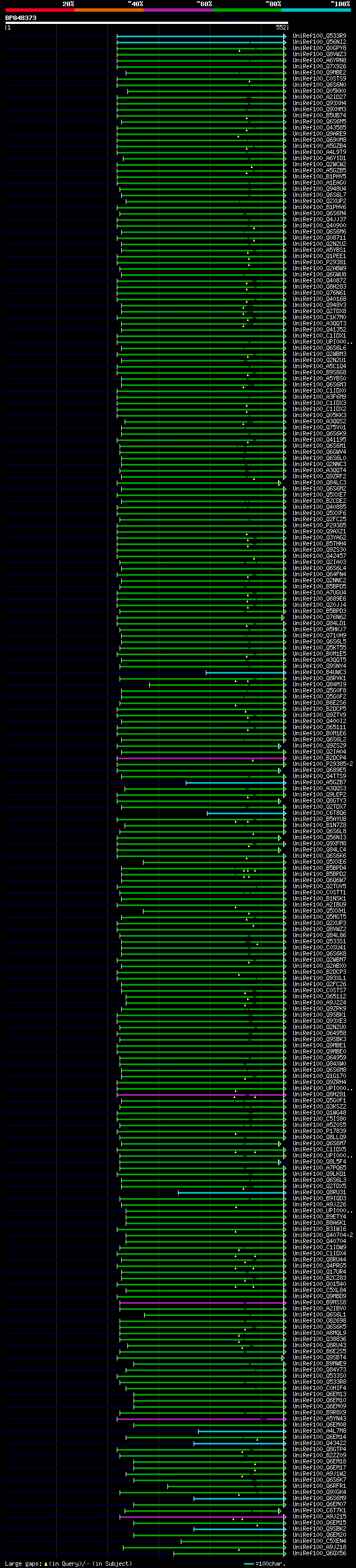The image size is (356, 1568).
Task: Select the UniRef100_B2DCP5 label
Action: coord(319,709)
